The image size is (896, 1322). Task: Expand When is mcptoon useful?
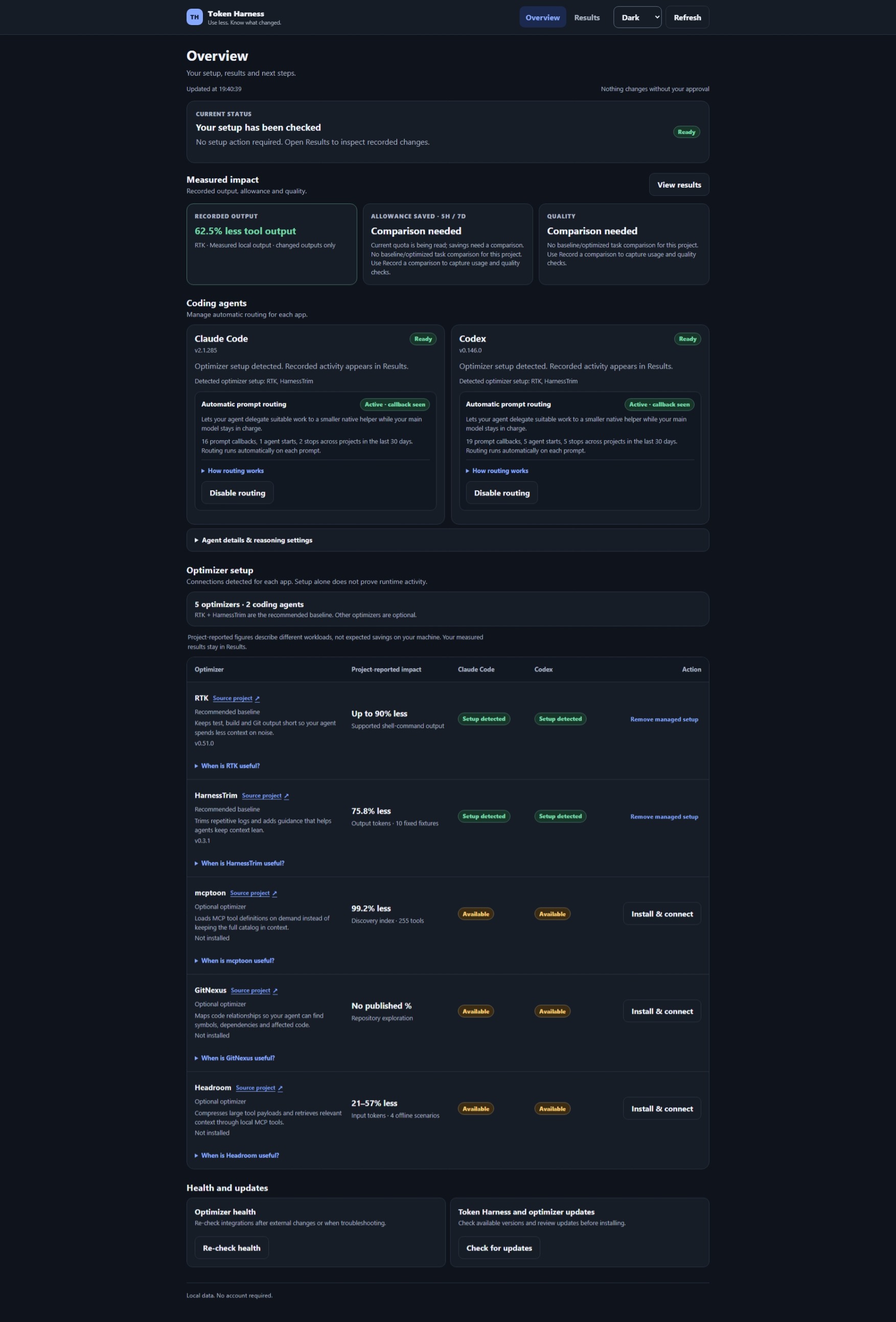click(235, 961)
